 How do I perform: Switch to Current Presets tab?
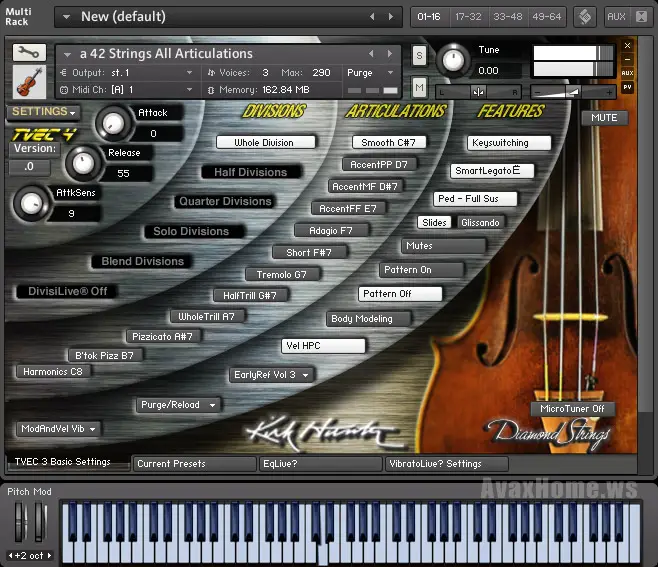tap(194, 464)
